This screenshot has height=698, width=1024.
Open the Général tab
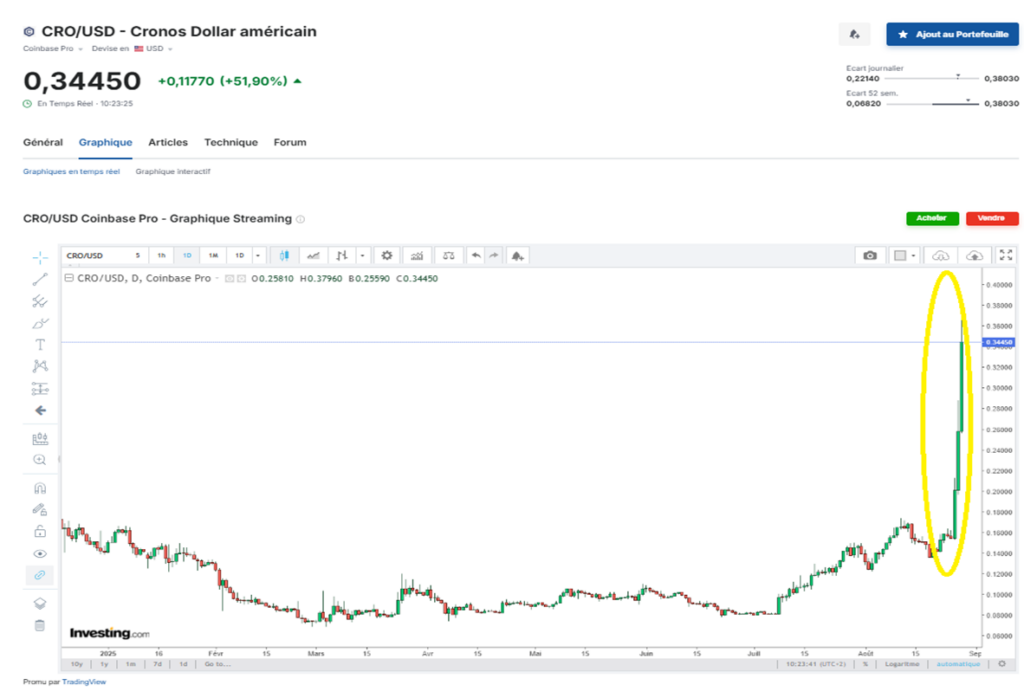pos(43,142)
